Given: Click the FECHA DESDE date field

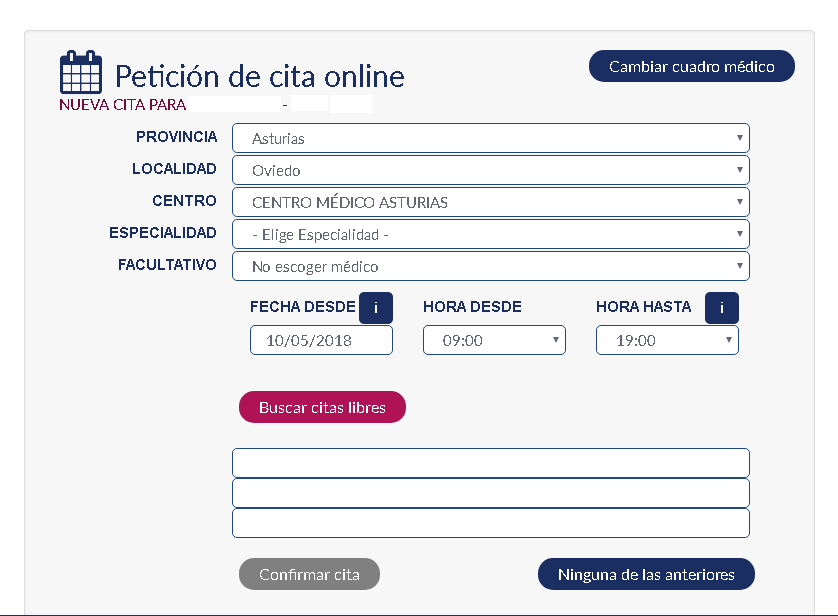Looking at the screenshot, I should click(321, 341).
